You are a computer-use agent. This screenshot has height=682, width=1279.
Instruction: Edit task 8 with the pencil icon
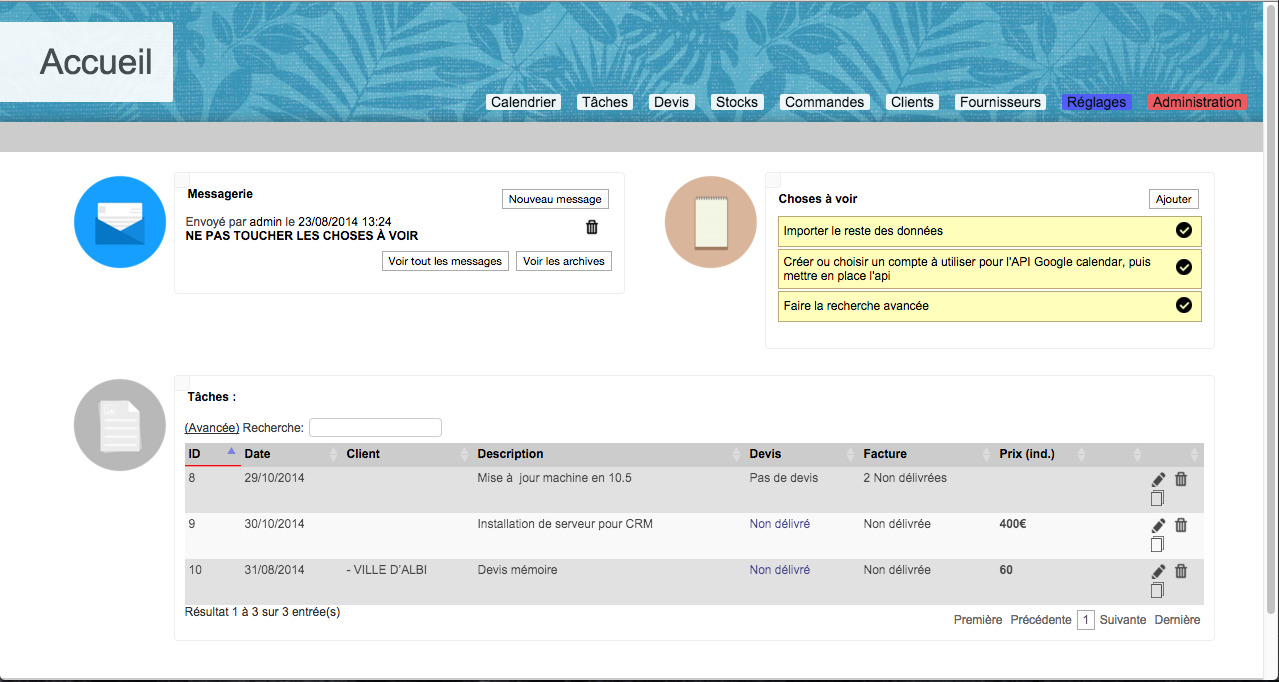[1158, 480]
